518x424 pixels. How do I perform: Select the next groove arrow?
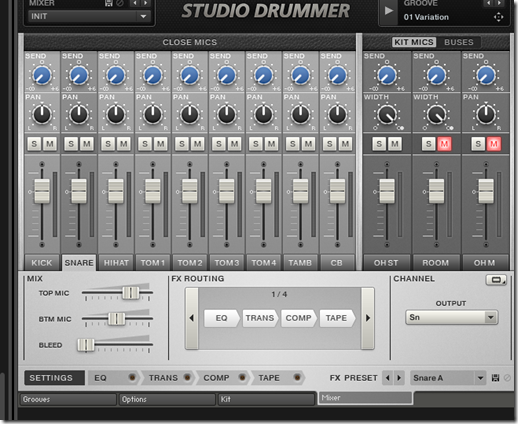(499, 3)
